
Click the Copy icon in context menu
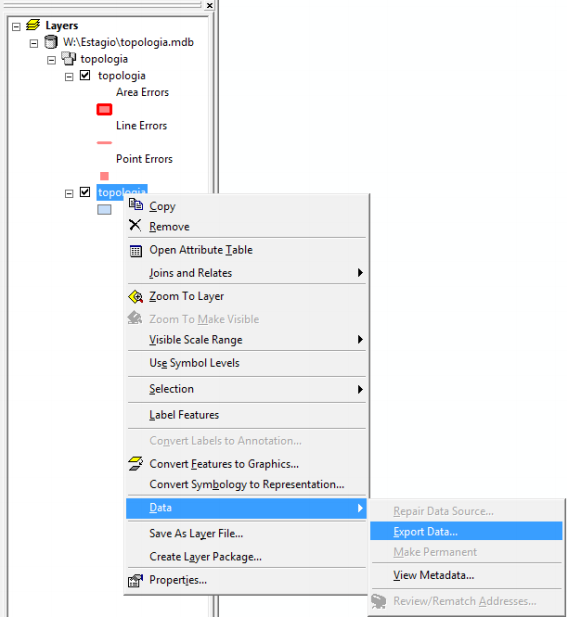point(136,205)
